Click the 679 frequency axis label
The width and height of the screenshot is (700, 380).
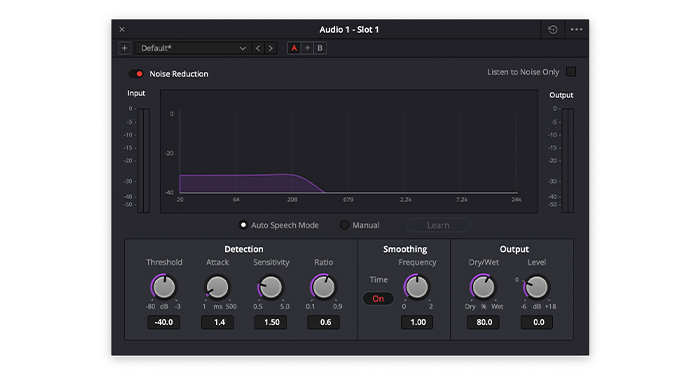point(348,200)
